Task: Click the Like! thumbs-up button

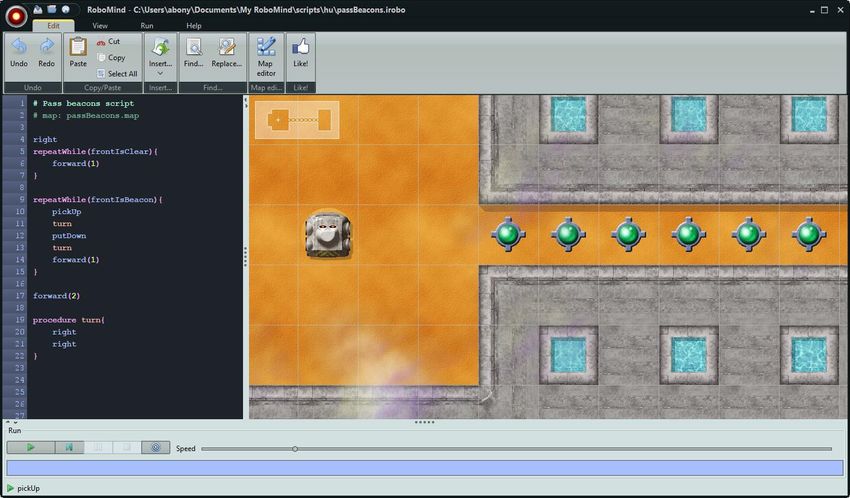Action: [x=301, y=53]
